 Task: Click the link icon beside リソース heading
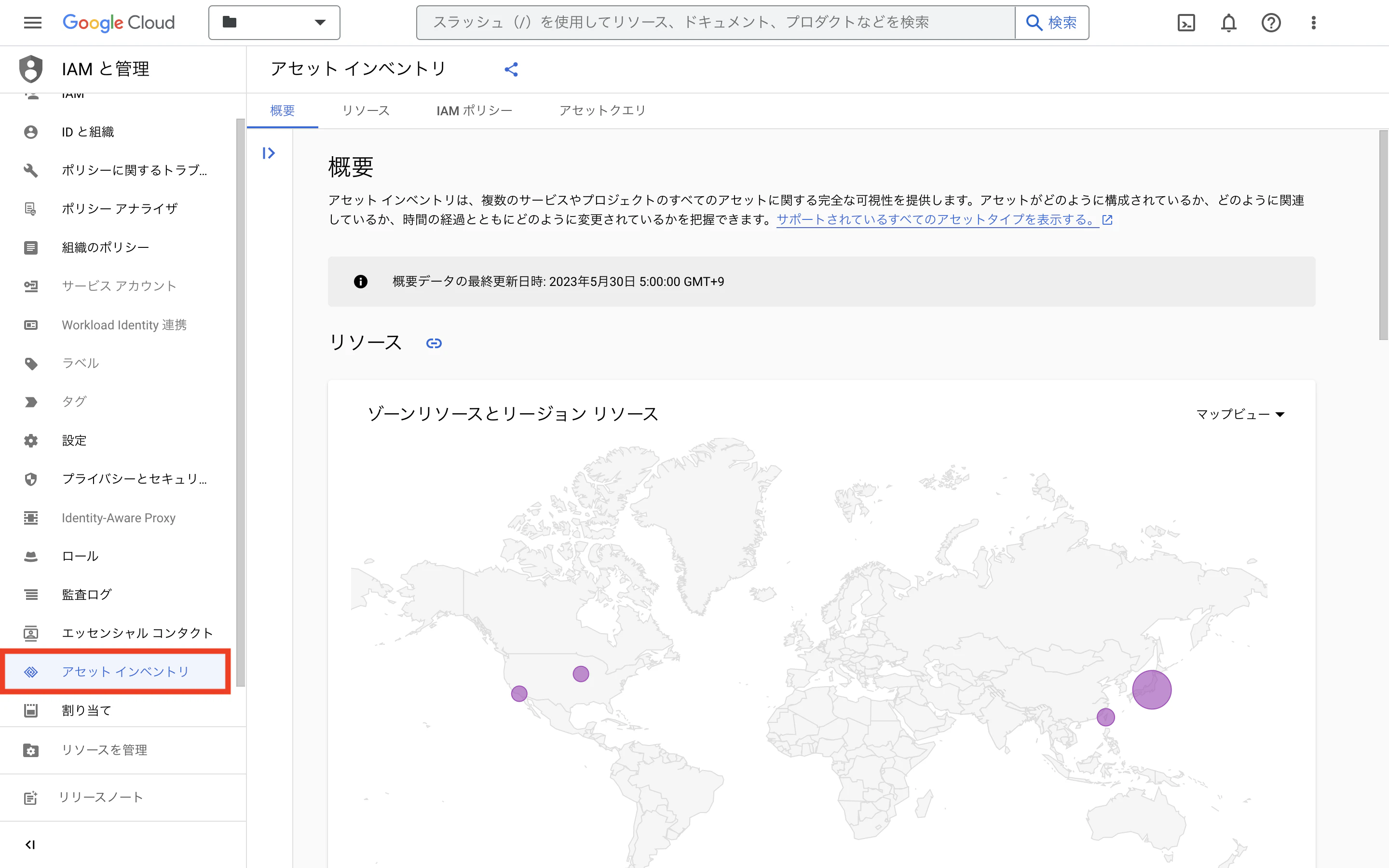click(435, 343)
